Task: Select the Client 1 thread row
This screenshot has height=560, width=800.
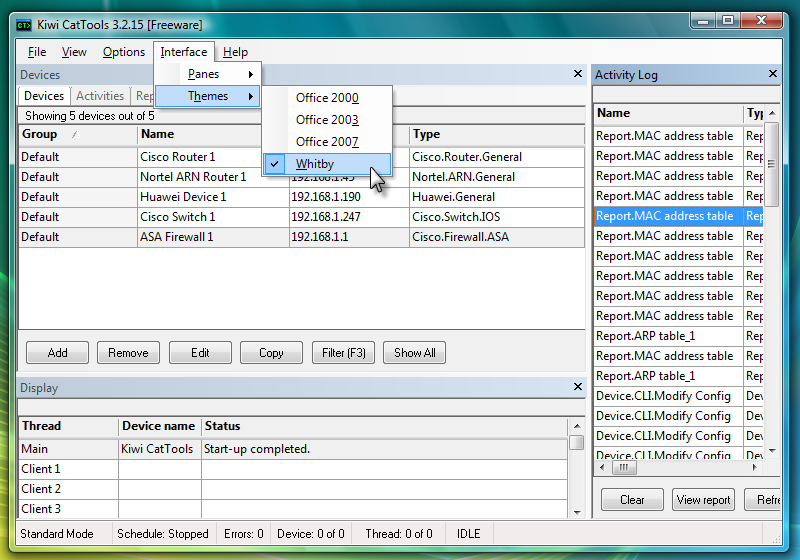Action: [x=293, y=469]
